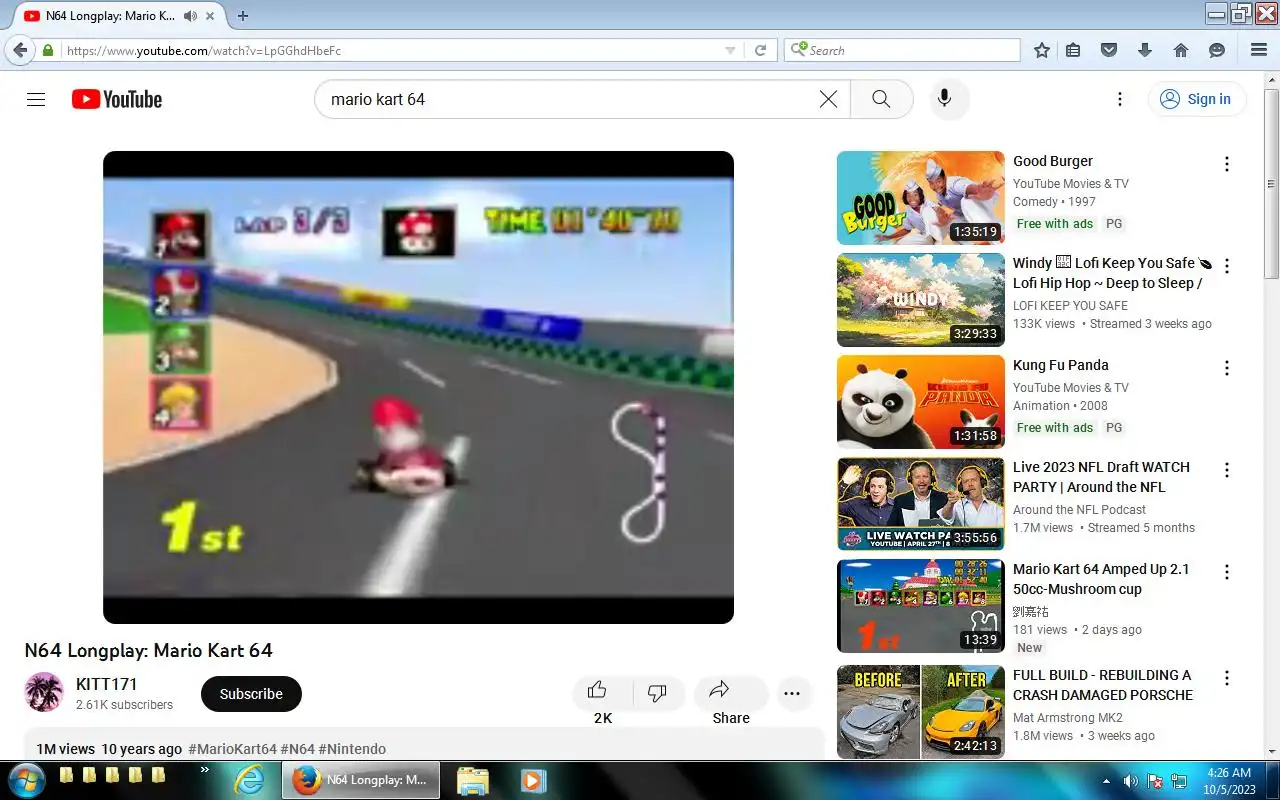Reload the page in Firefox
The height and width of the screenshot is (800, 1280).
tap(760, 50)
